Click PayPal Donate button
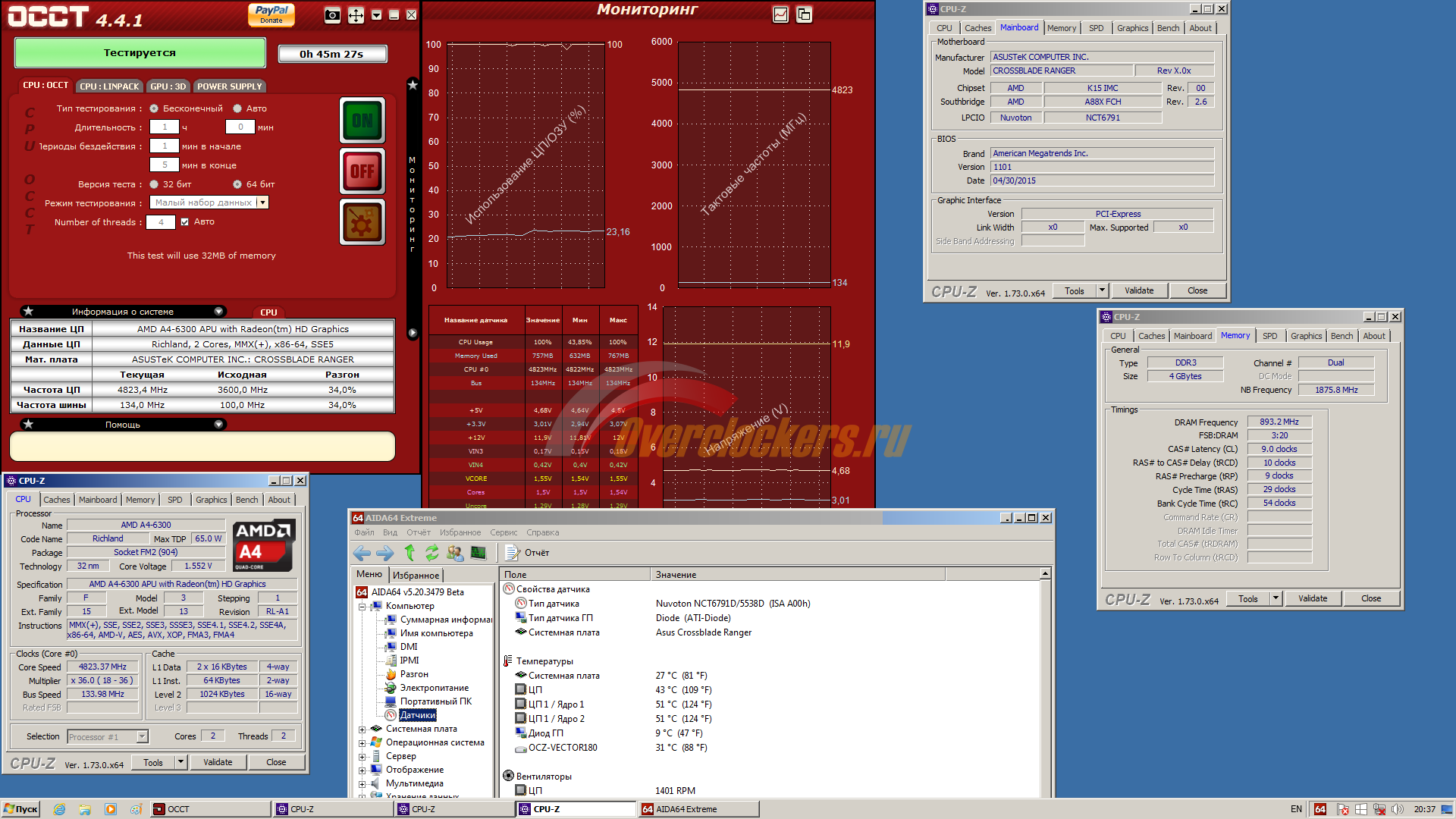 pos(271,14)
